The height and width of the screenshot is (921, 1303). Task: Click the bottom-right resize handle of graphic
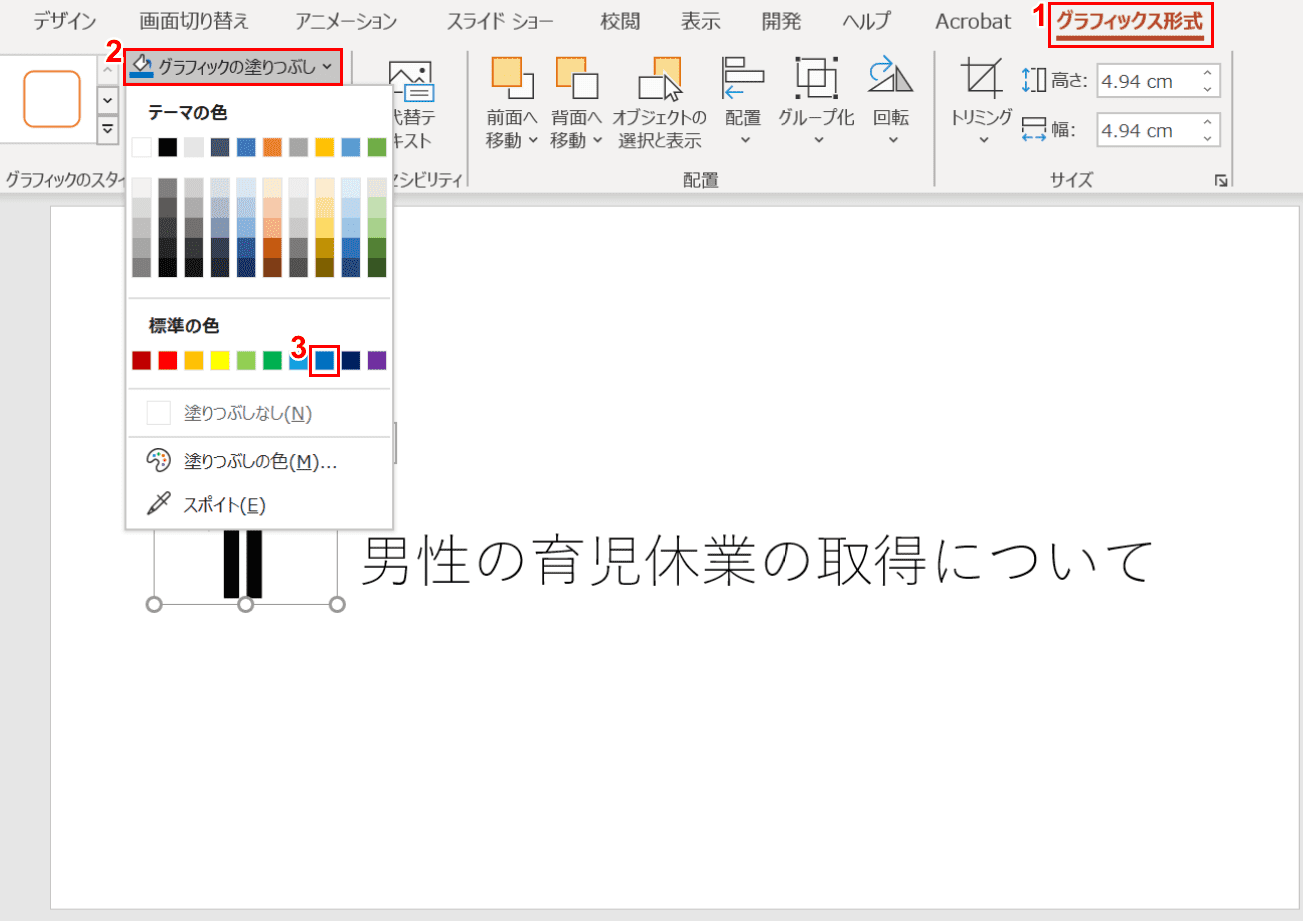pyautogui.click(x=337, y=604)
